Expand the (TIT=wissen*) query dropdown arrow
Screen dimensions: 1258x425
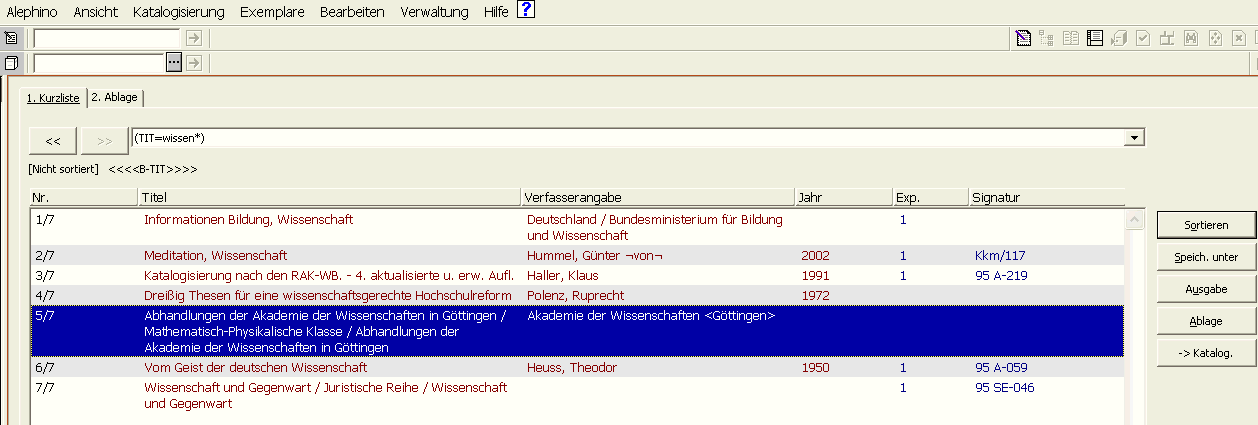pos(1135,138)
